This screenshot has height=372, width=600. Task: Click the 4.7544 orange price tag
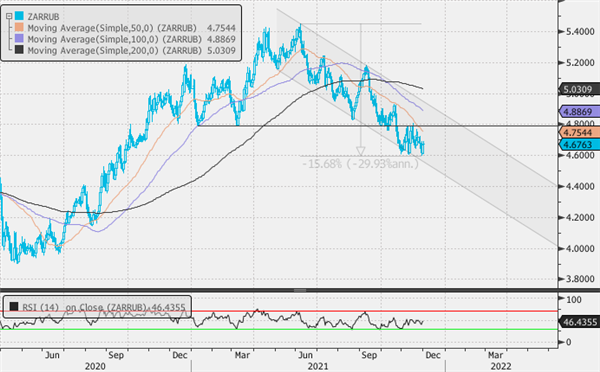(579, 133)
